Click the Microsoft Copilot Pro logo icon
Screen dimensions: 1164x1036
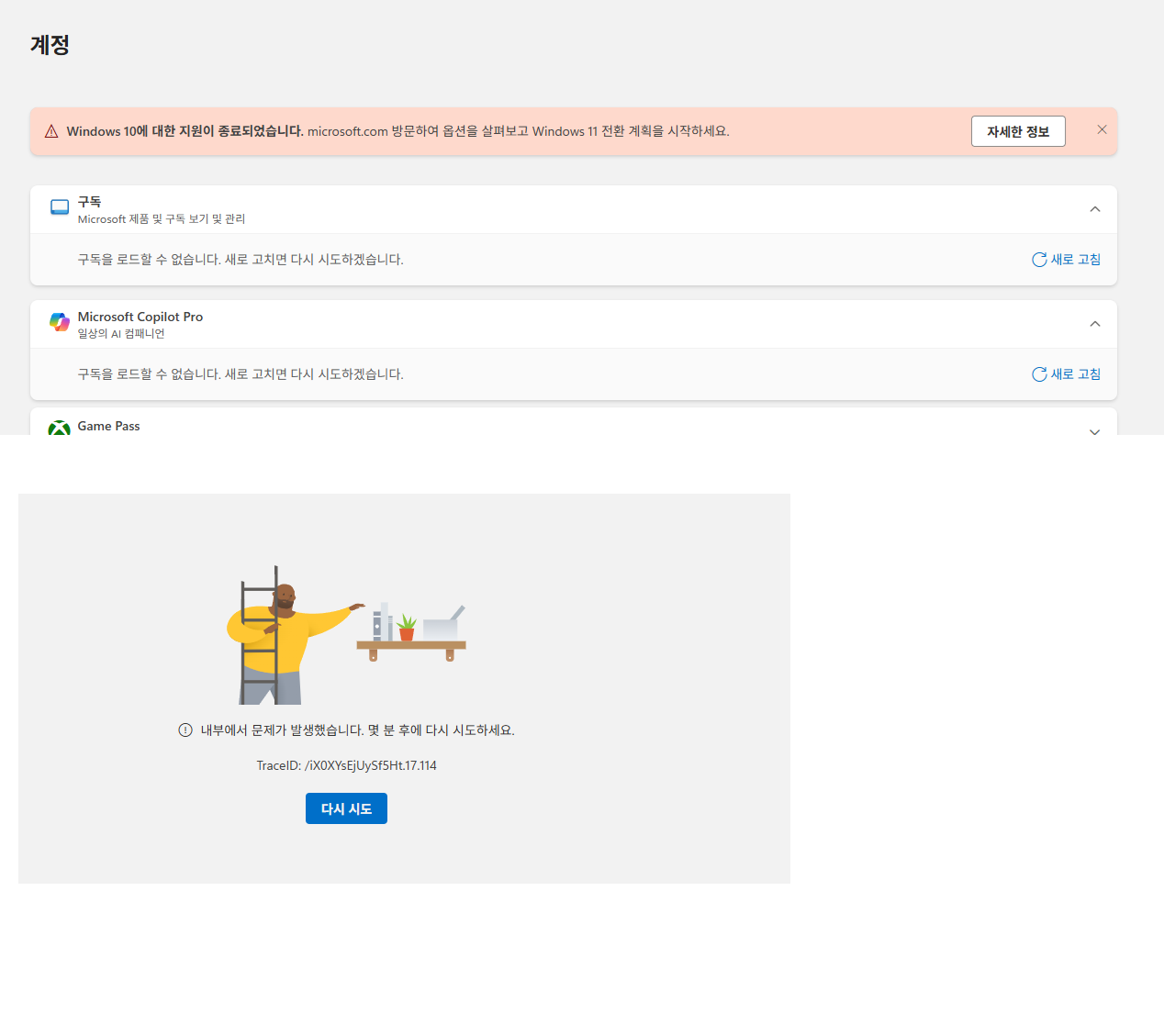click(60, 322)
